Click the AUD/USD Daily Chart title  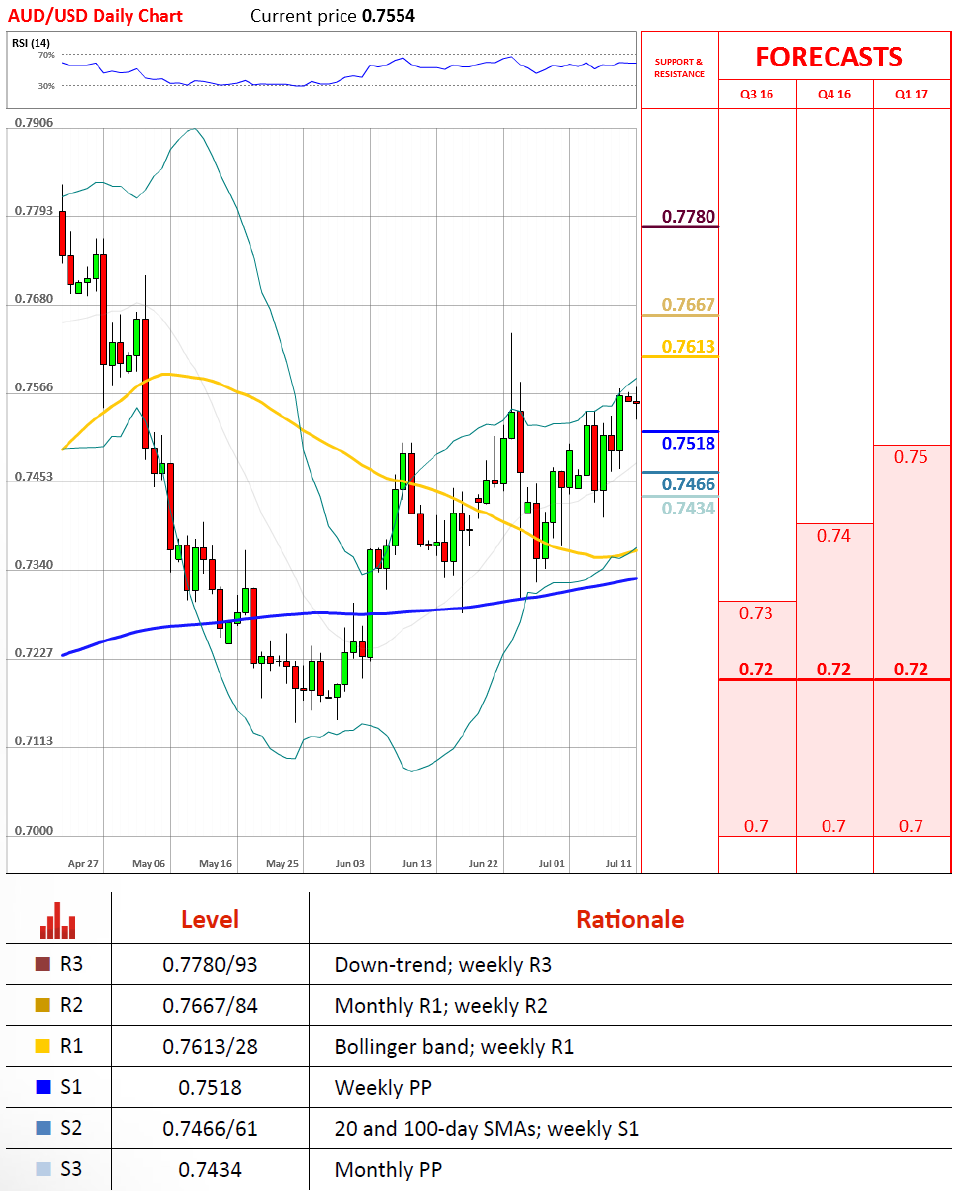95,16
